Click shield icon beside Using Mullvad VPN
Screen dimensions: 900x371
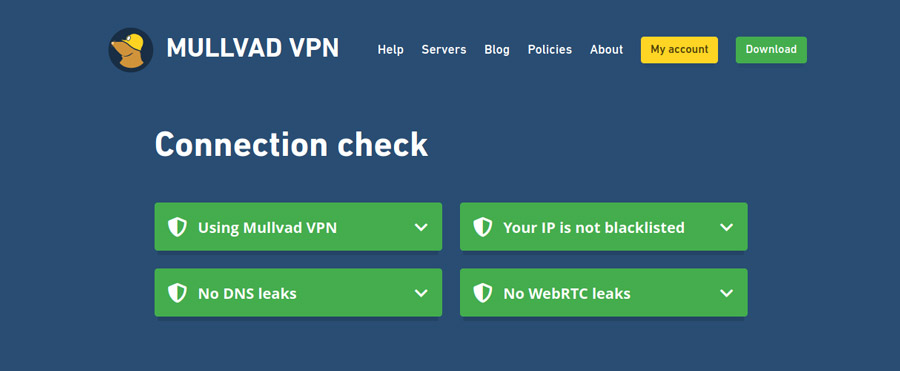point(177,227)
